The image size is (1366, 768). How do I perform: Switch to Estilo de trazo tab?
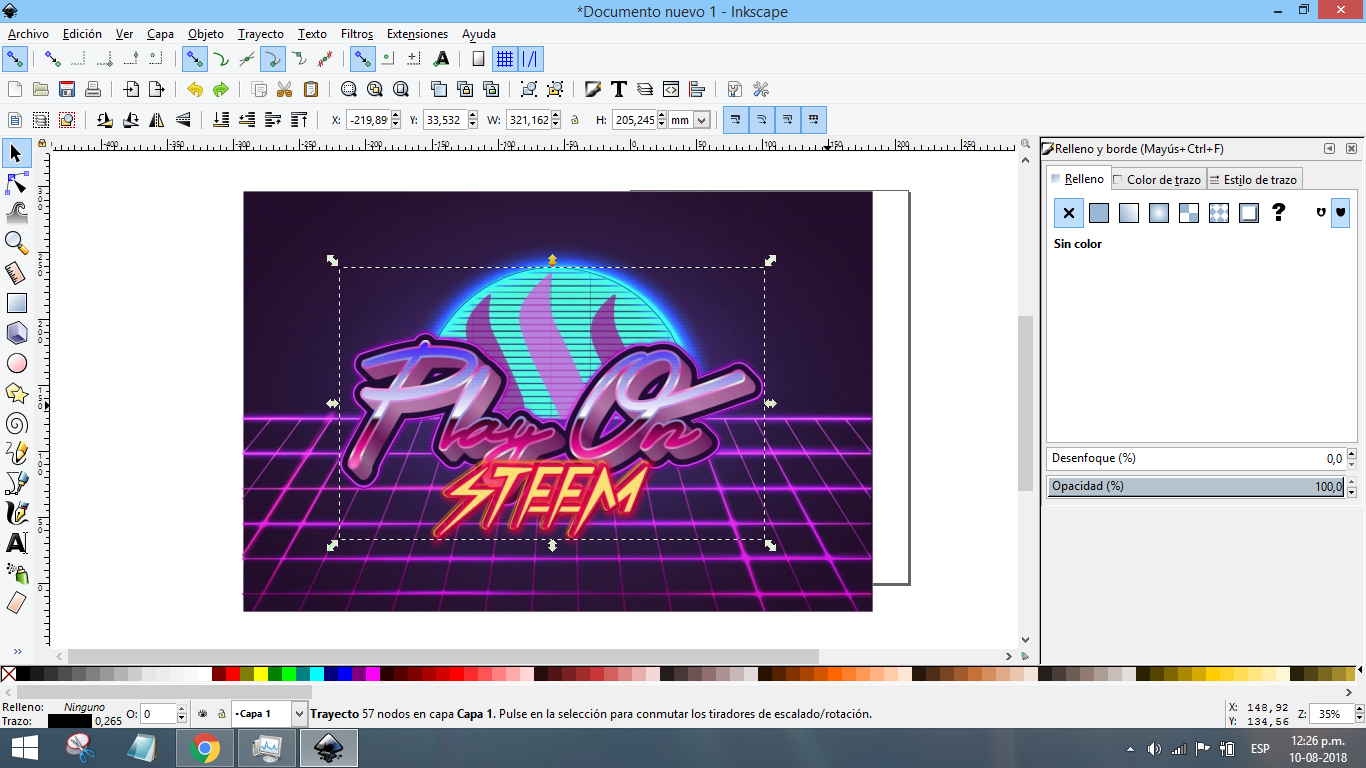pyautogui.click(x=1253, y=180)
